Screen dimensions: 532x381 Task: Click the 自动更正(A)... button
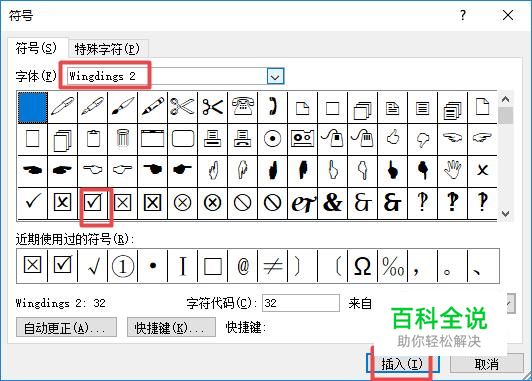pyautogui.click(x=66, y=327)
